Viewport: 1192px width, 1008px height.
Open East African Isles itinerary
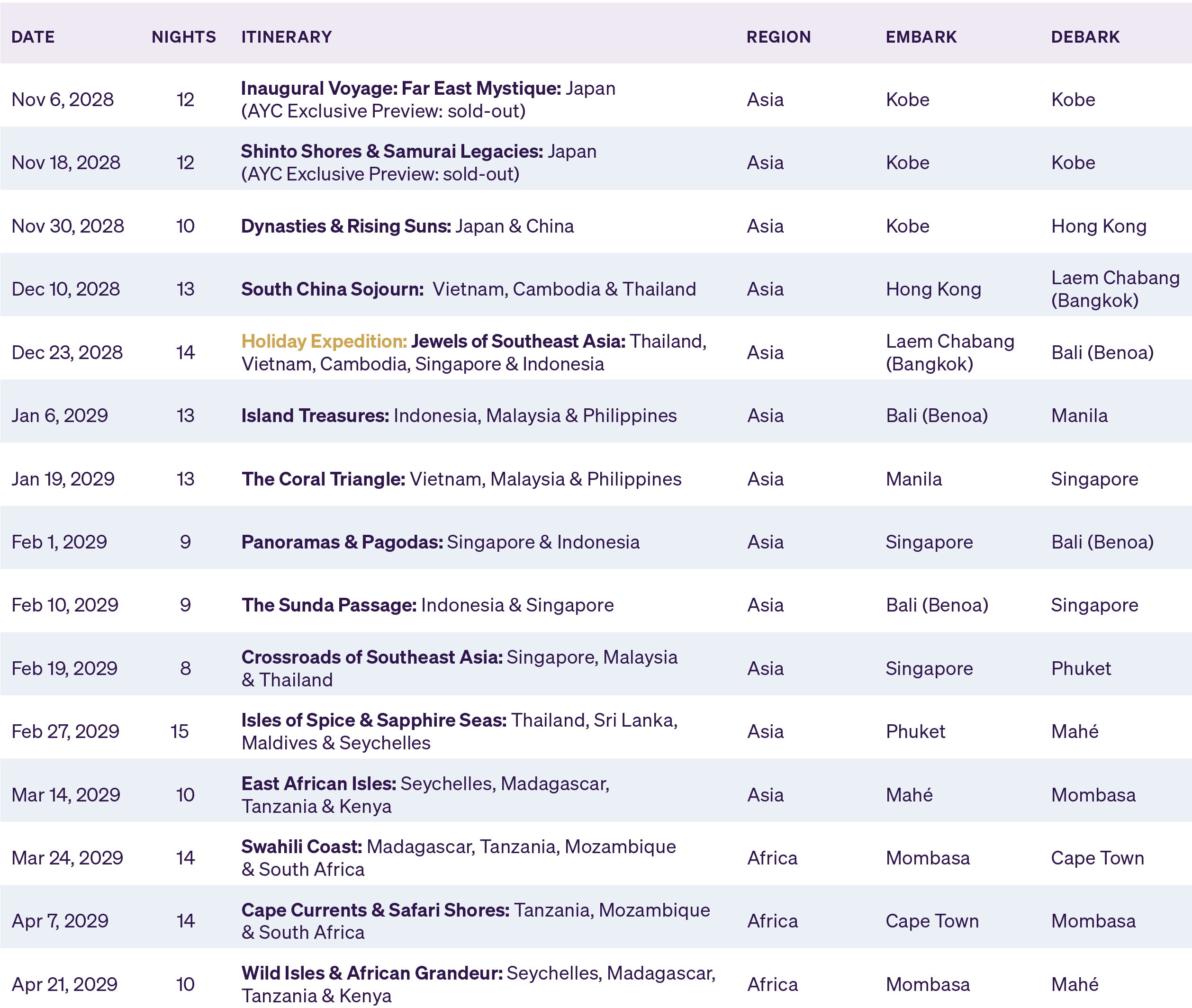(318, 783)
